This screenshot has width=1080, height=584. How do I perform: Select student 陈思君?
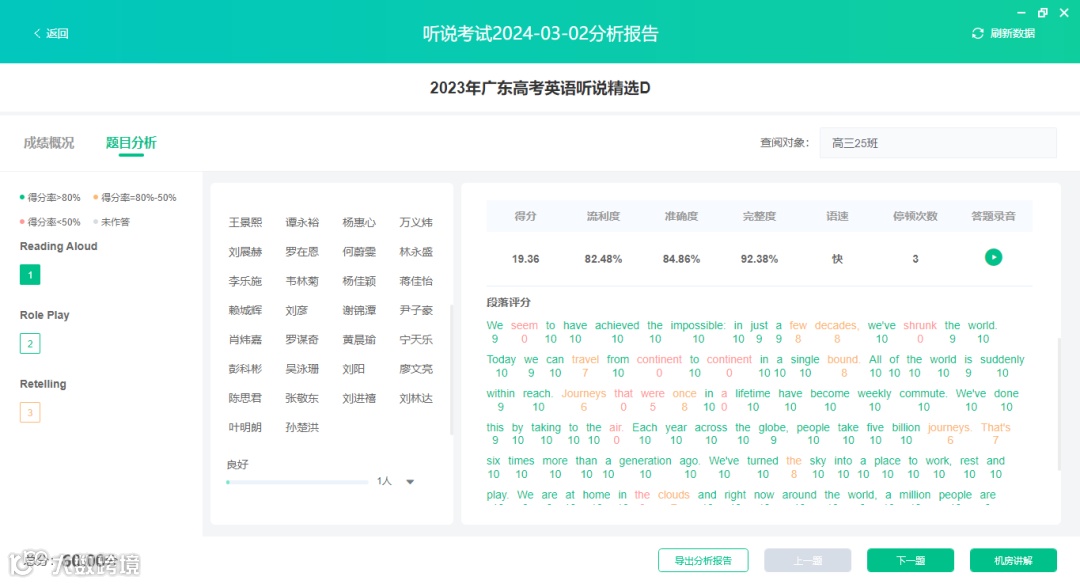pos(245,398)
